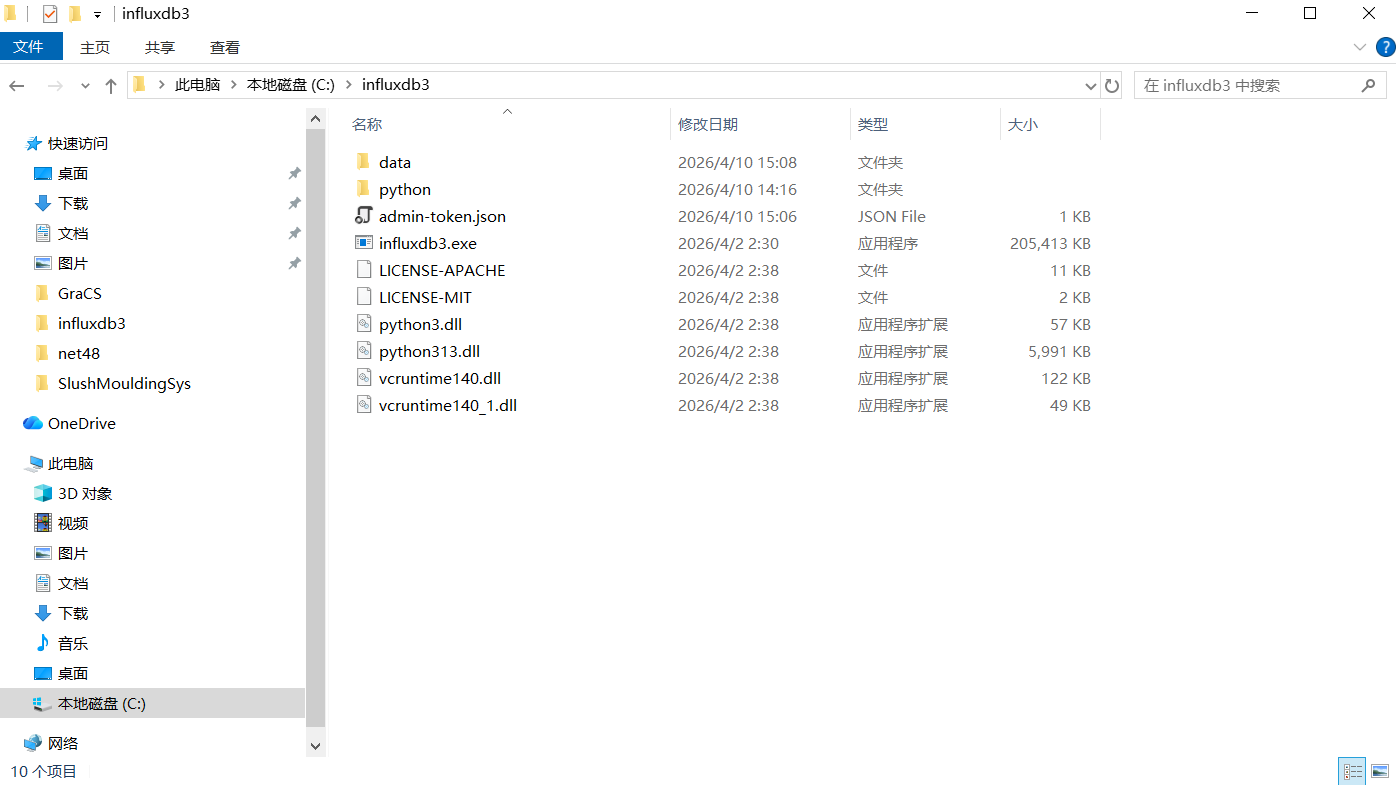Viewport: 1396px width, 785px height.
Task: Click the 205,413 KB size value
Action: pyautogui.click(x=1050, y=243)
